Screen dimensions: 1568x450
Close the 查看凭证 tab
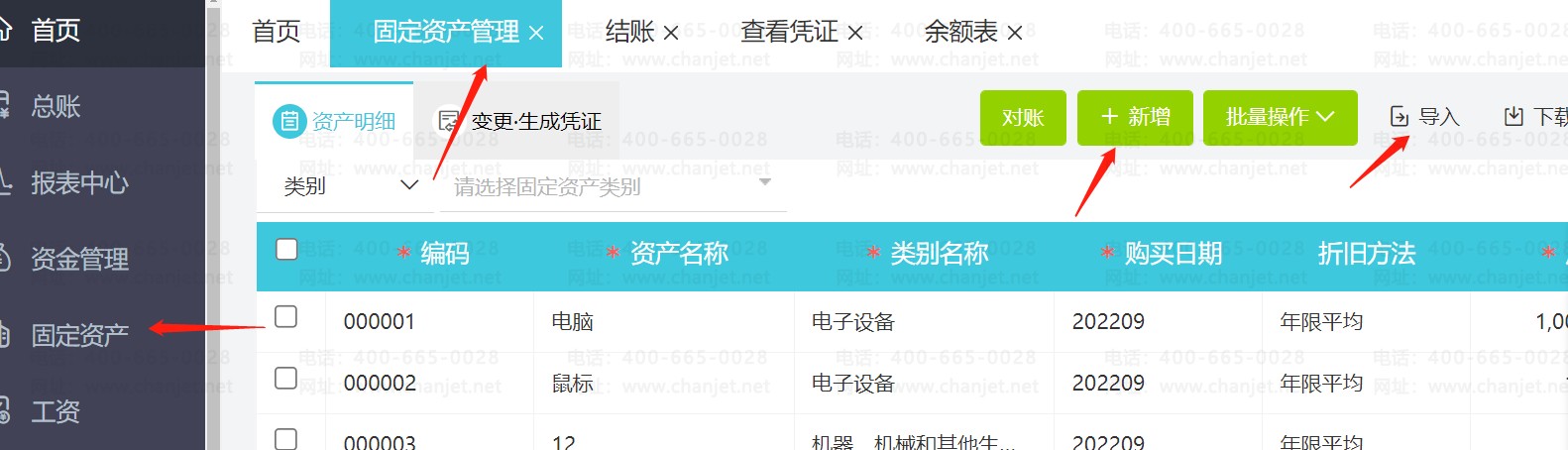click(855, 33)
